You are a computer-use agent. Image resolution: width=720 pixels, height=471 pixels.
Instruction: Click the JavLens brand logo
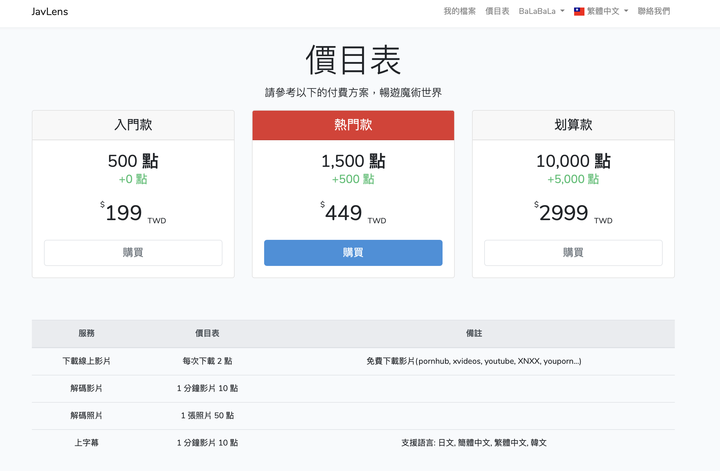tap(50, 12)
